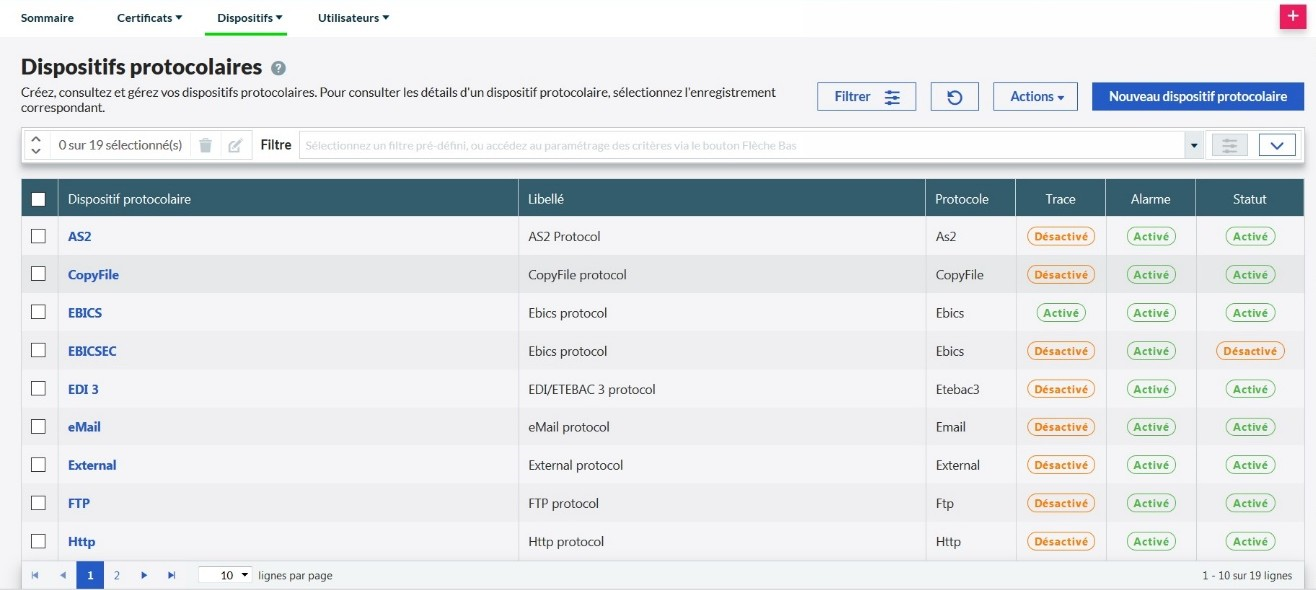
Task: Click into the Filtre input field
Action: click(740, 145)
